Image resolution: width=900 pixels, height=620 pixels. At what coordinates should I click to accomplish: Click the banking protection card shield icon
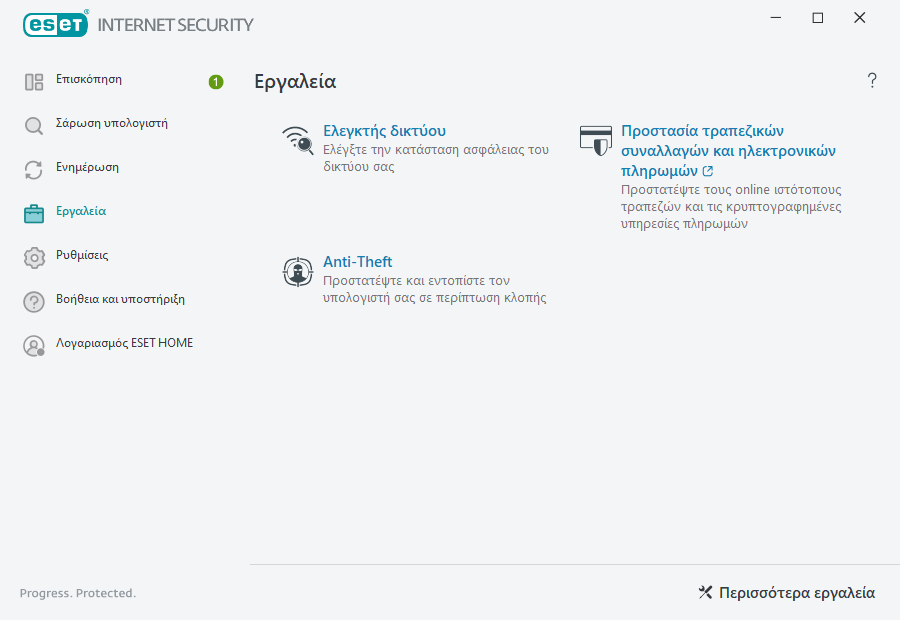point(596,141)
